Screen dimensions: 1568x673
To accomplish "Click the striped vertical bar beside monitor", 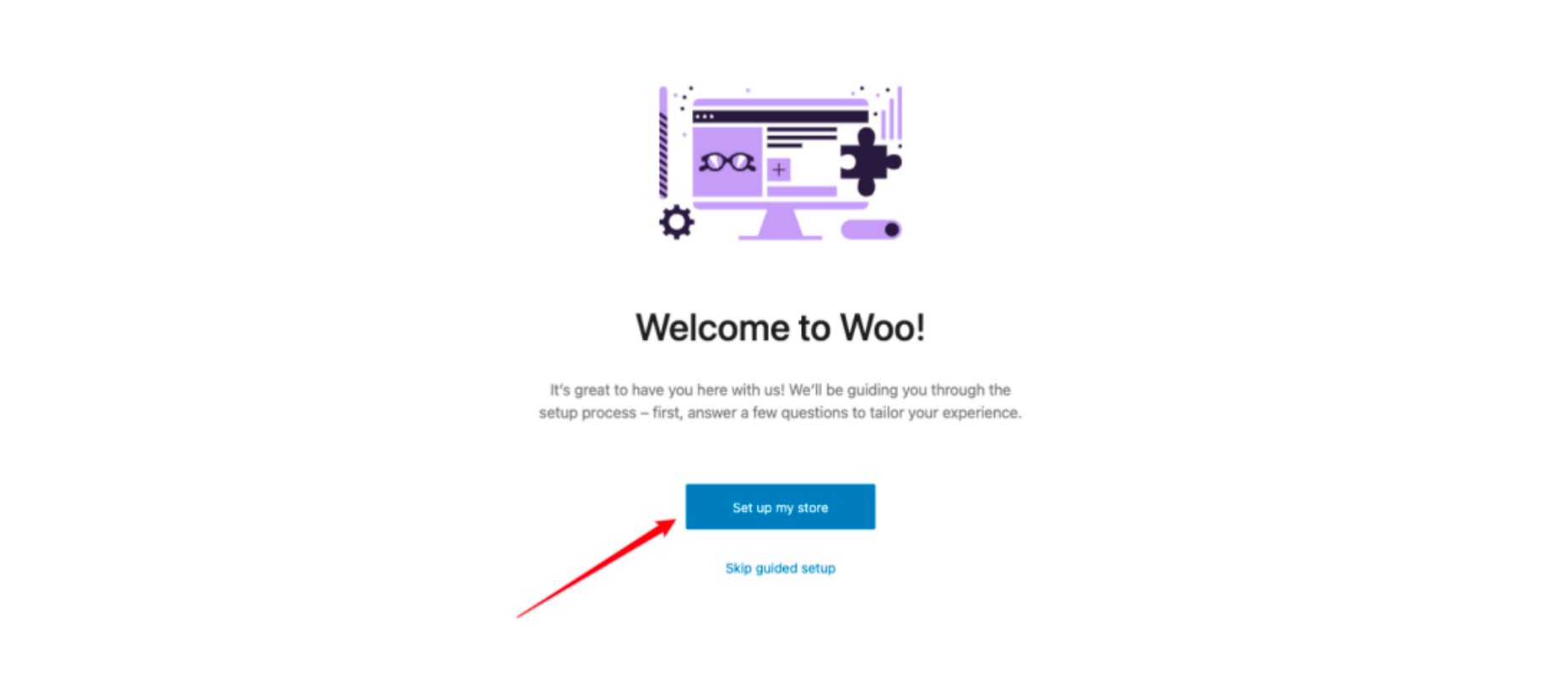I will click(663, 142).
